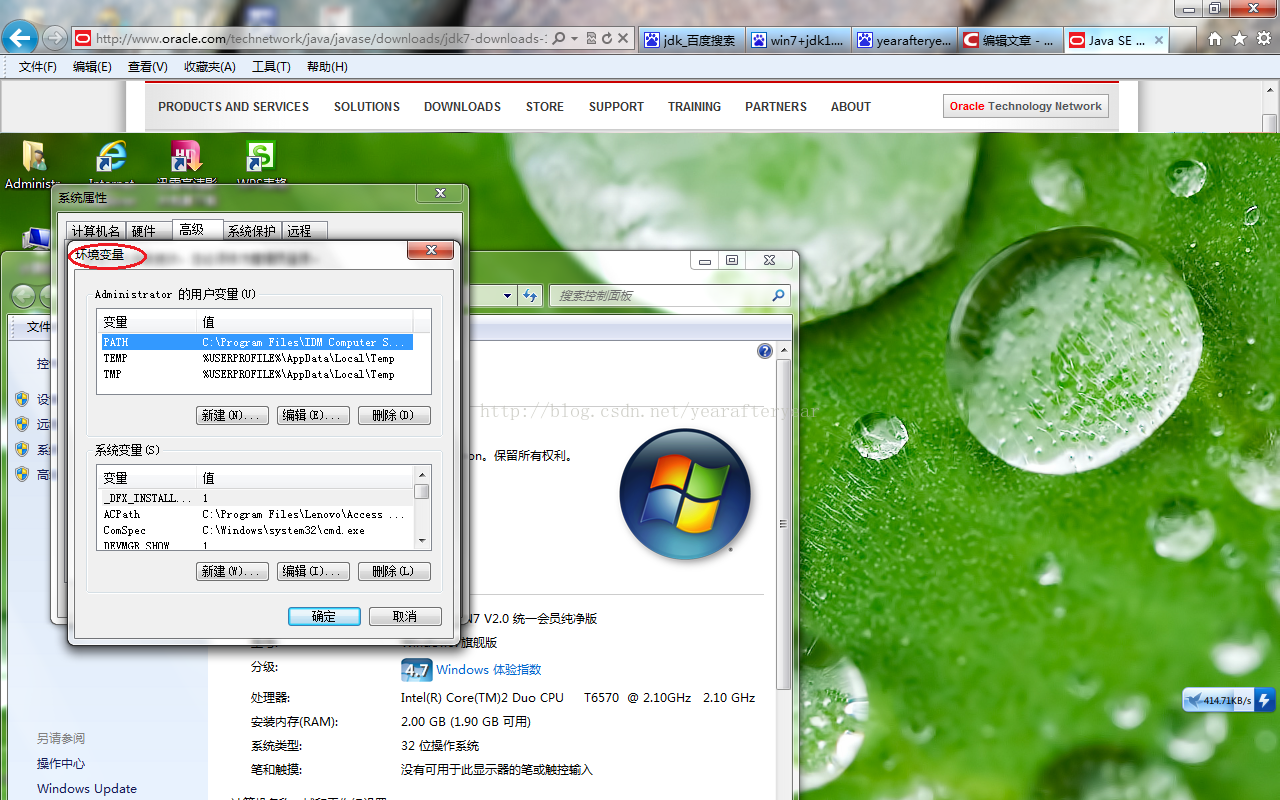Viewport: 1280px width, 800px height.
Task: Open the STORE navigation link
Action: (x=545, y=107)
